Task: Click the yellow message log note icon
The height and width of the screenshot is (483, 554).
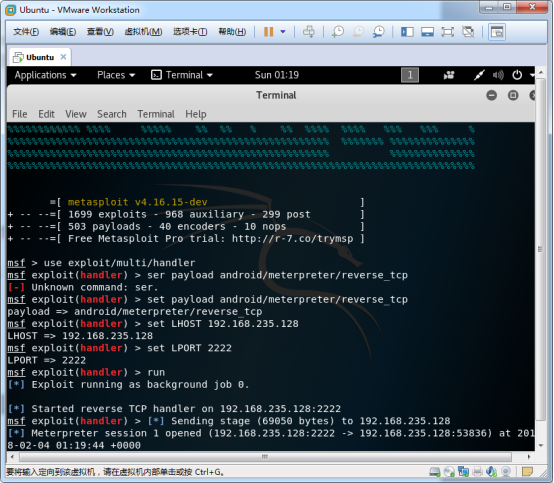Action: [527, 472]
